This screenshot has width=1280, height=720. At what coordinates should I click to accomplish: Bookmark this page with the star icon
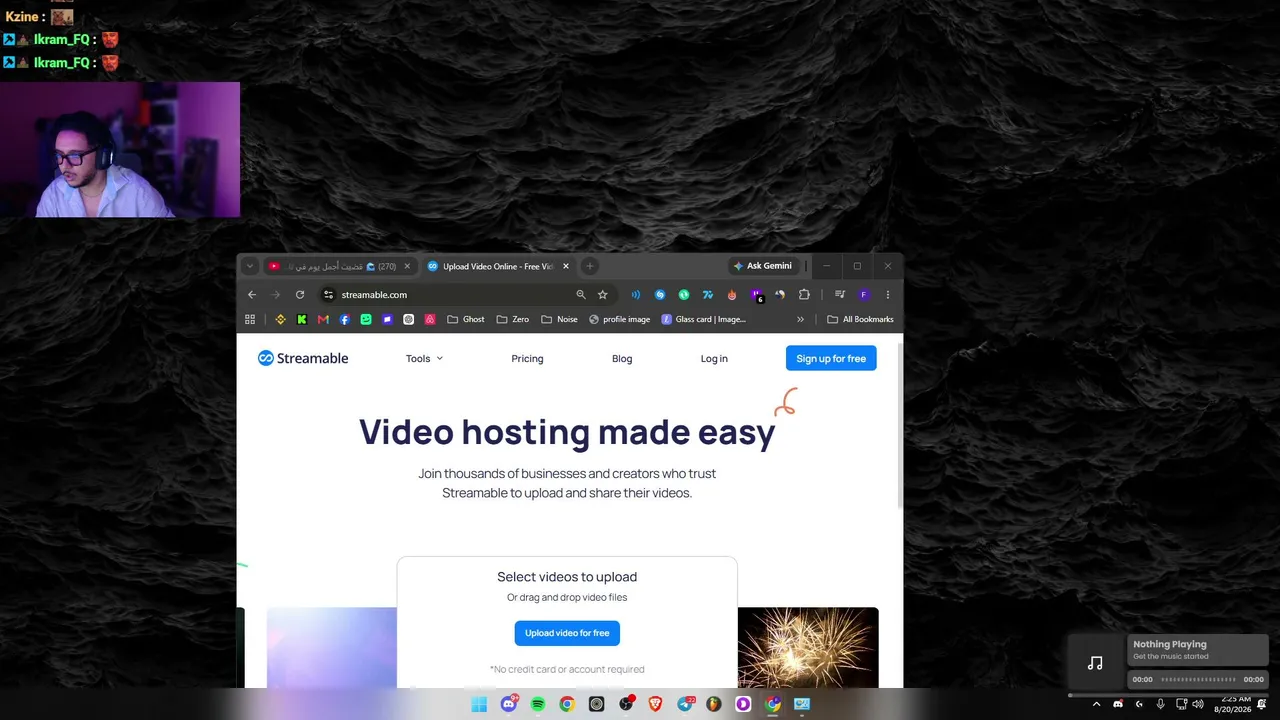(603, 295)
